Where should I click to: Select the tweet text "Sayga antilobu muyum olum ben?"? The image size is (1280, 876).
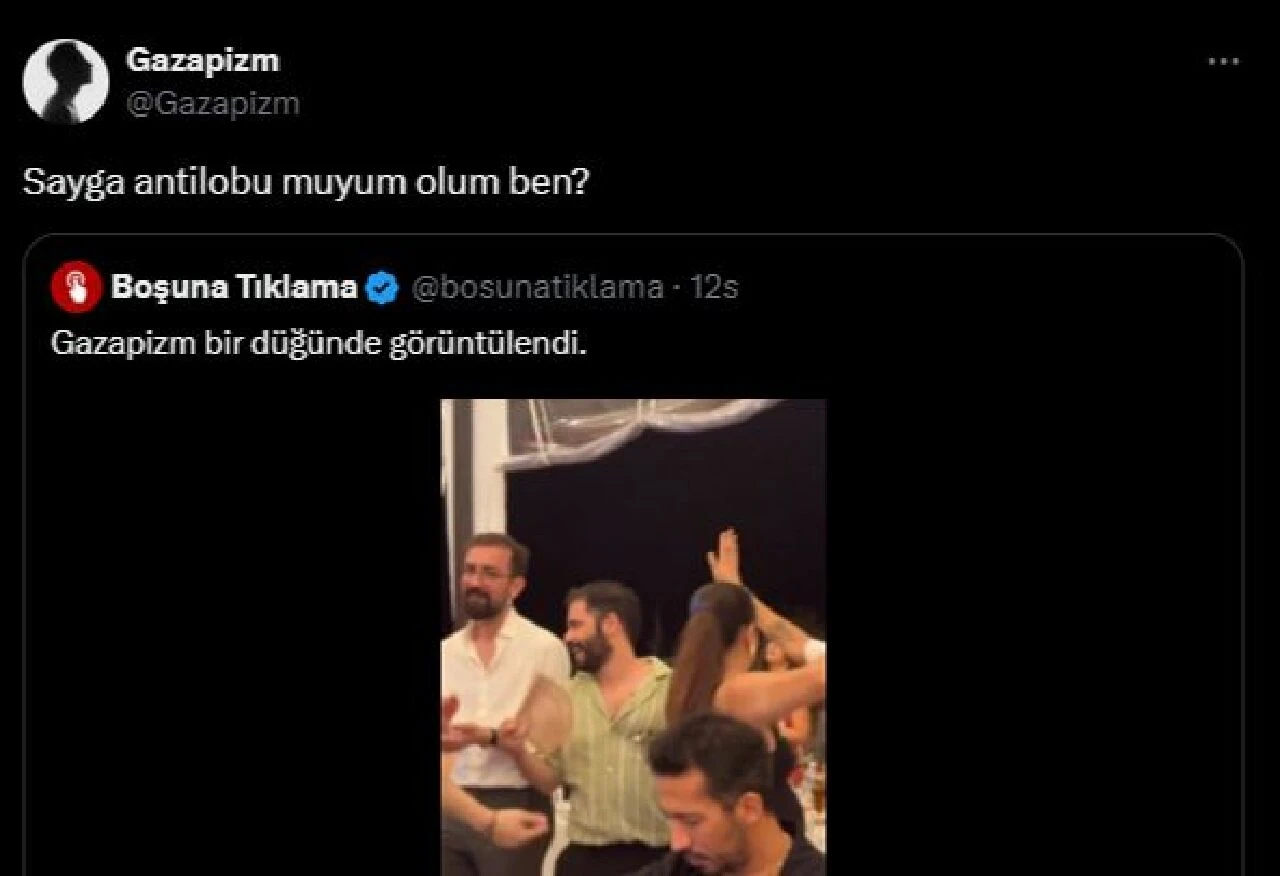(305, 182)
